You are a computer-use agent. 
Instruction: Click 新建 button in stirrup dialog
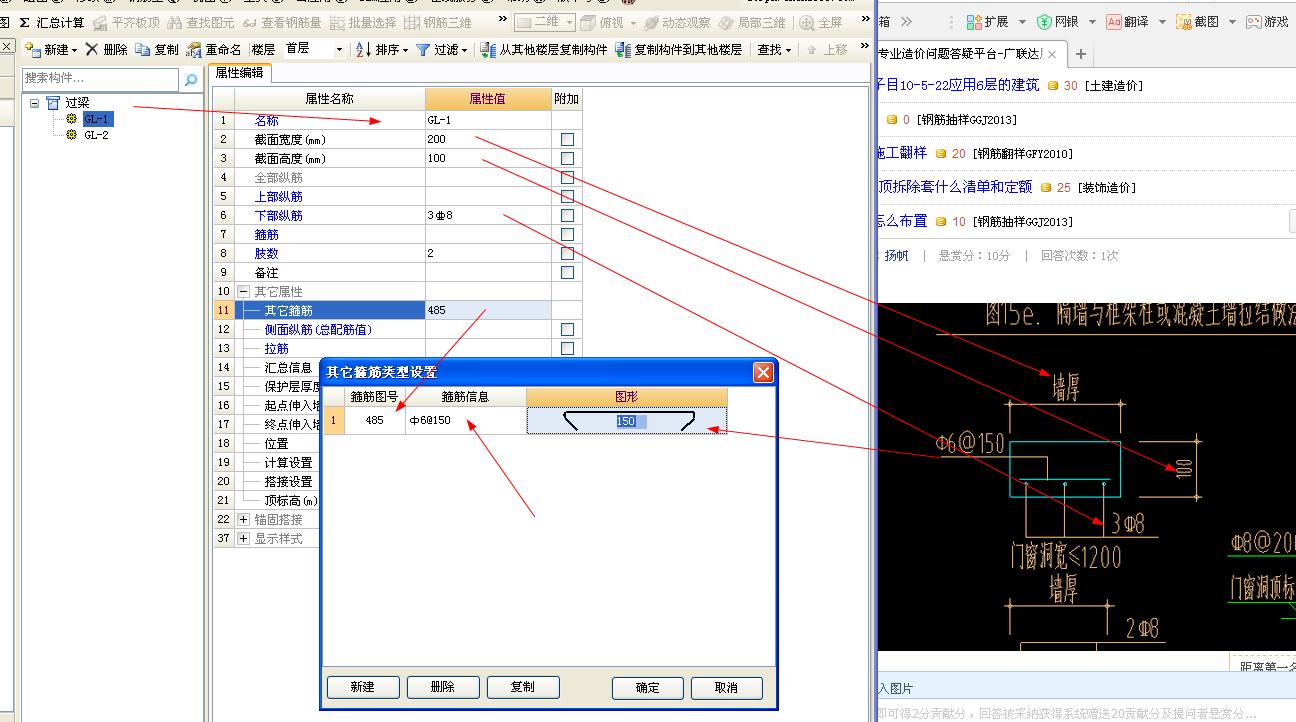362,687
